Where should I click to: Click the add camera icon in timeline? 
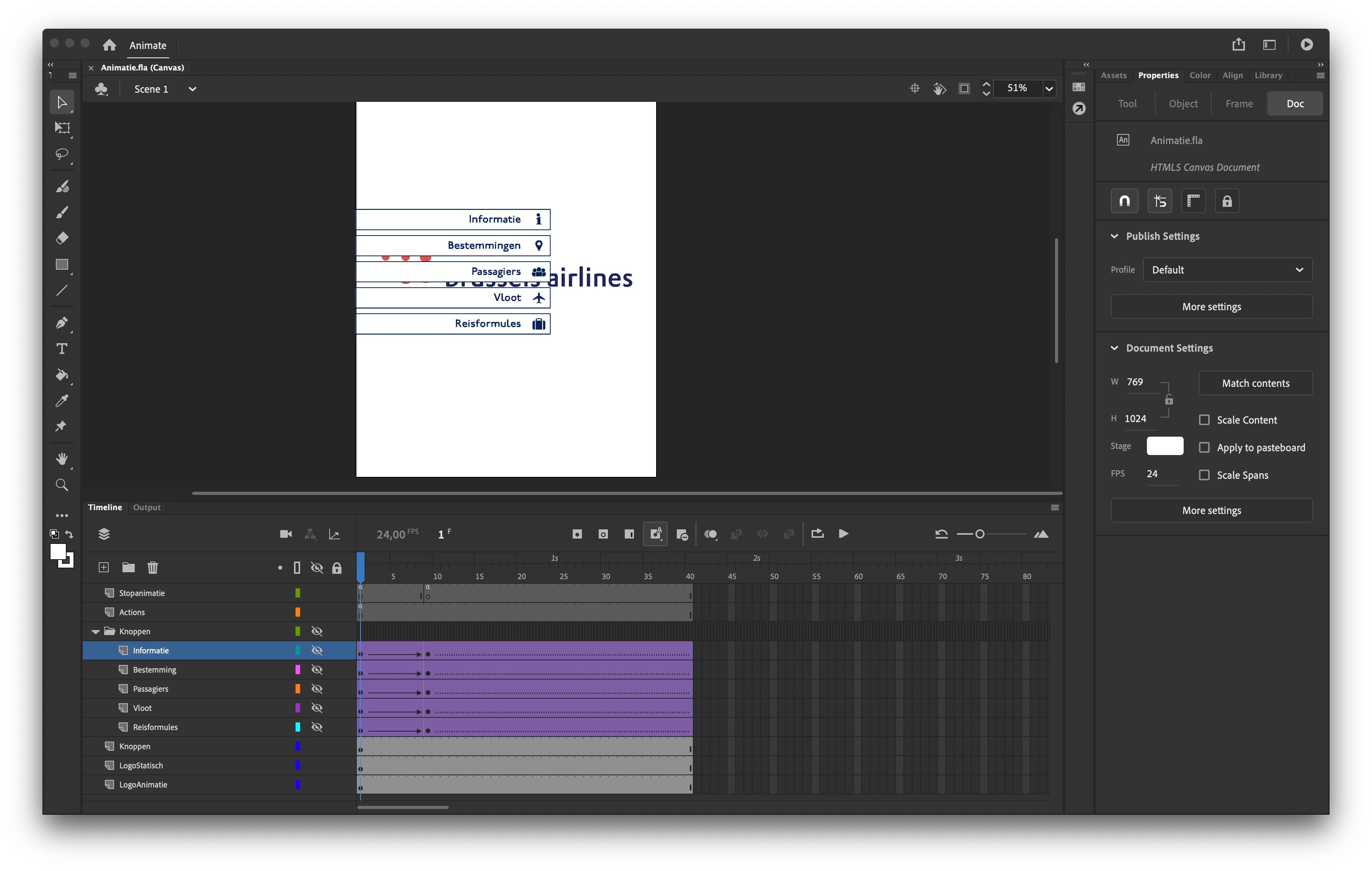[x=286, y=534]
